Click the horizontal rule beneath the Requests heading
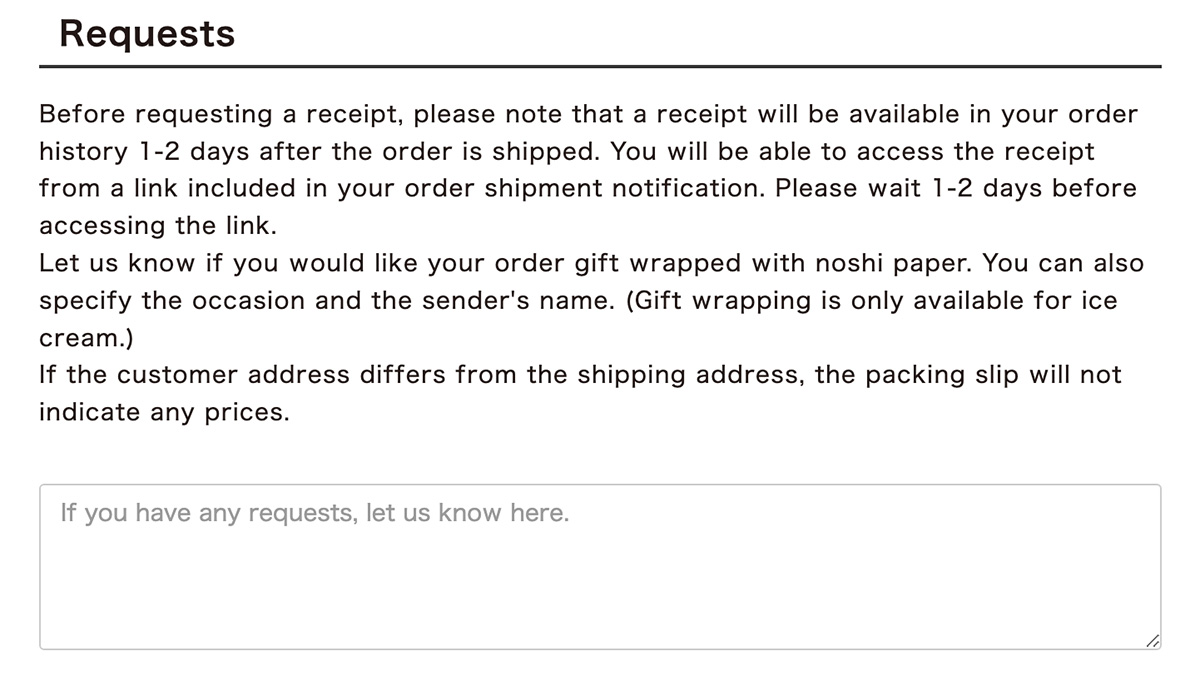Screen dimensions: 1200x681 click(x=600, y=67)
